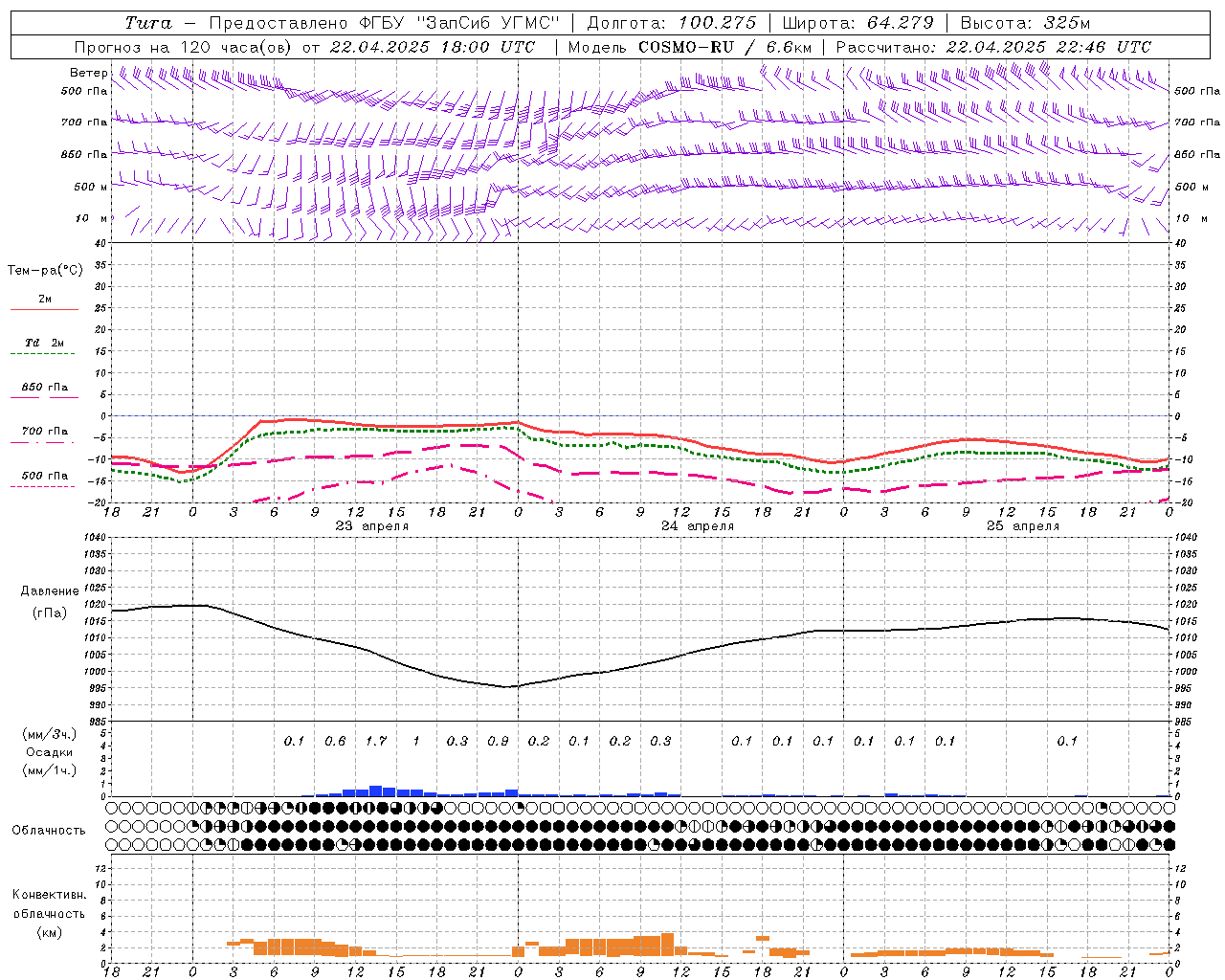1225x980 pixels.
Task: Click the (мм/3ч.) units label
Action: point(50,734)
